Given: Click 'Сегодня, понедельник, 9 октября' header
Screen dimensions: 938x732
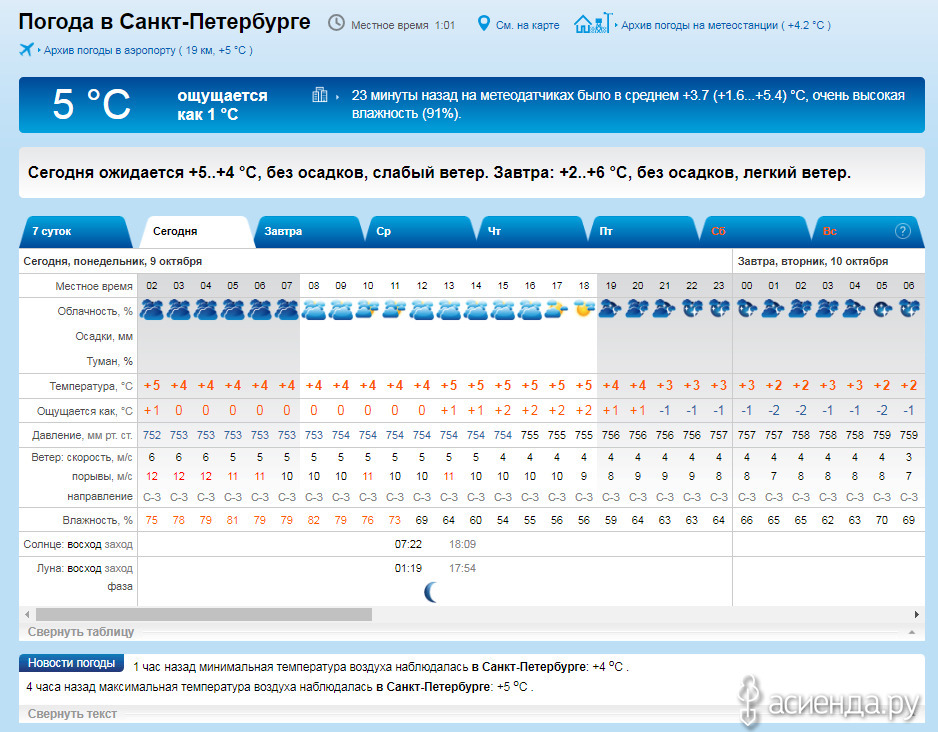Looking at the screenshot, I should tap(112, 261).
